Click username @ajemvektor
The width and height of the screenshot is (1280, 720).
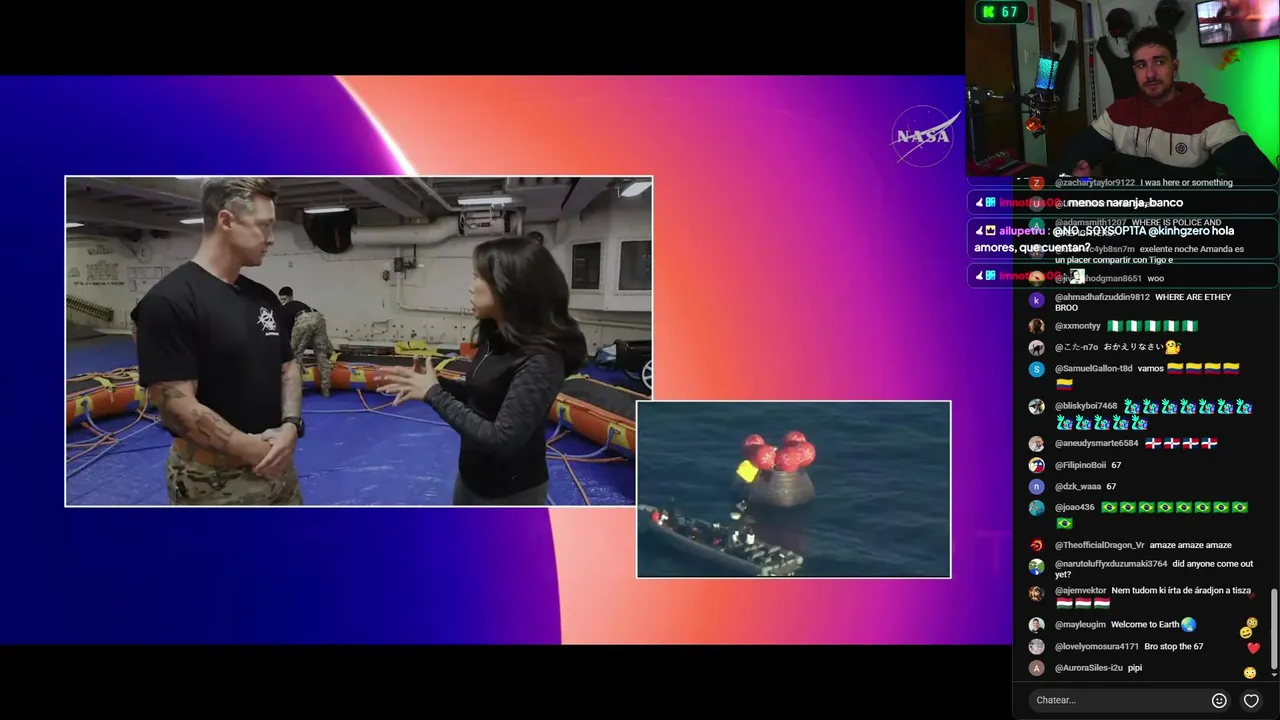coord(1081,591)
